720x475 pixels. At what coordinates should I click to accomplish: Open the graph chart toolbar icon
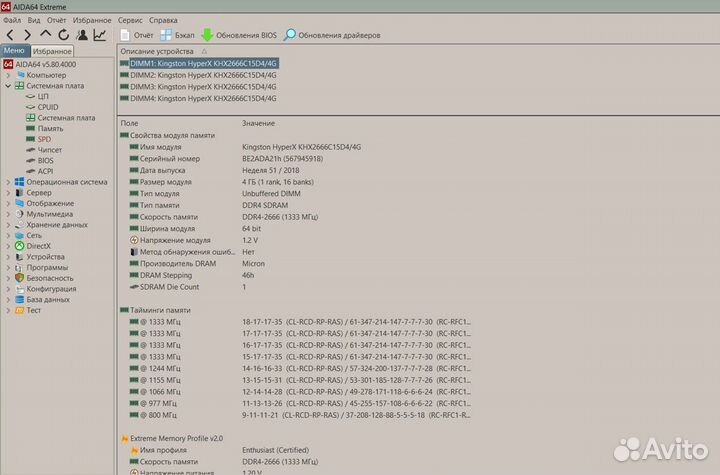point(100,35)
